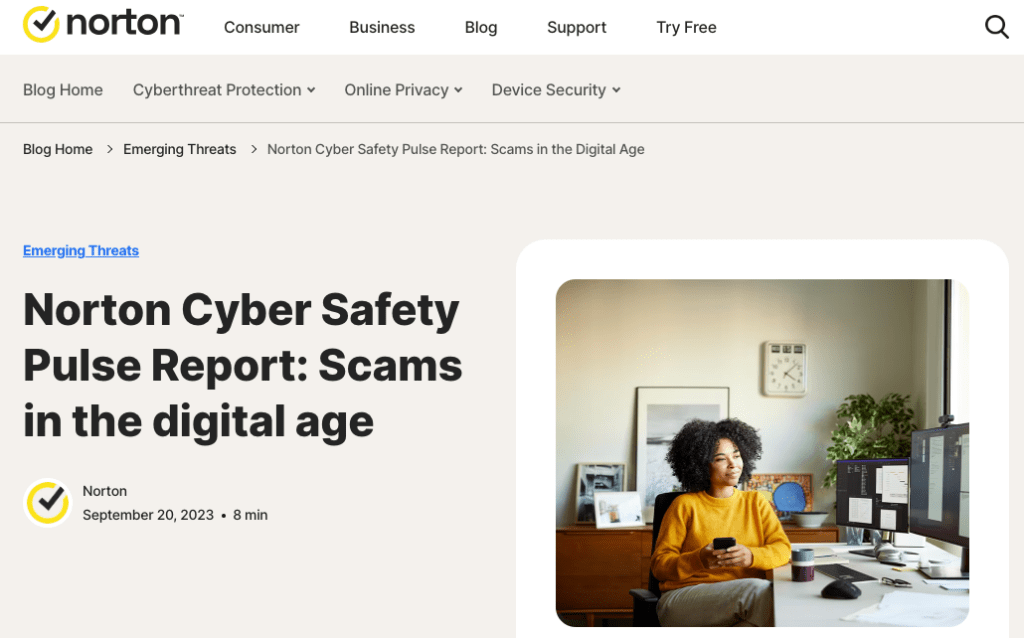This screenshot has width=1024, height=638.
Task: Open the Consumer menu
Action: pyautogui.click(x=262, y=27)
